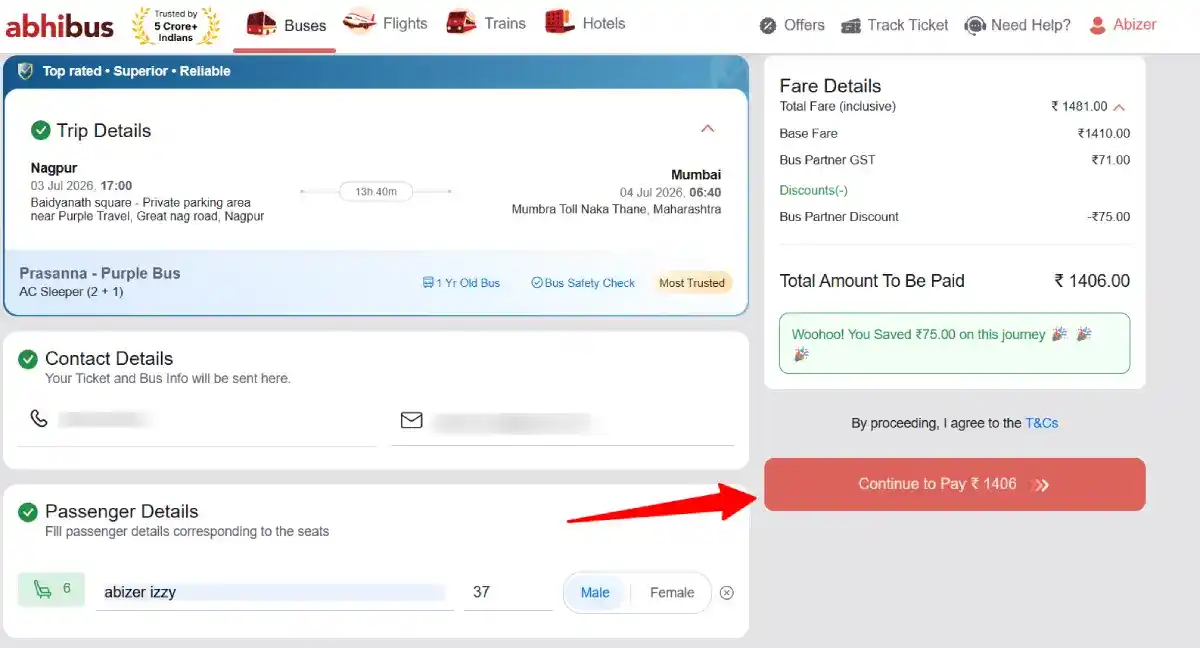Click the Offers percent badge icon
Viewport: 1200px width, 648px height.
pyautogui.click(x=768, y=26)
